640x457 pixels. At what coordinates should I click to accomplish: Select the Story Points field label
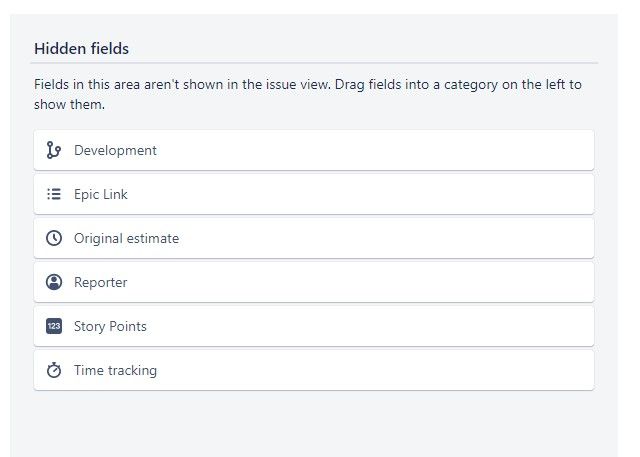tap(110, 326)
